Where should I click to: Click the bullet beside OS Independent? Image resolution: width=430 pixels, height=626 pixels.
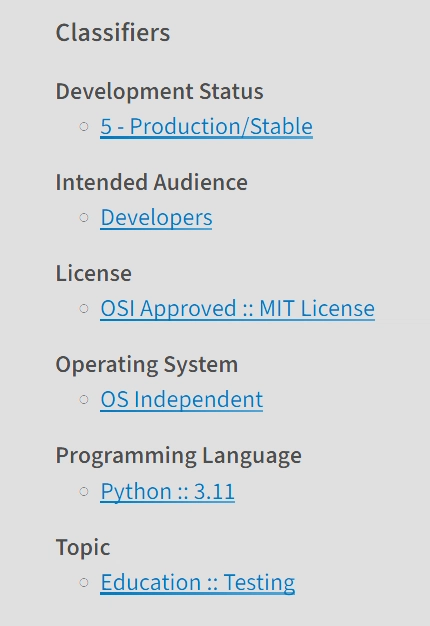(x=84, y=400)
